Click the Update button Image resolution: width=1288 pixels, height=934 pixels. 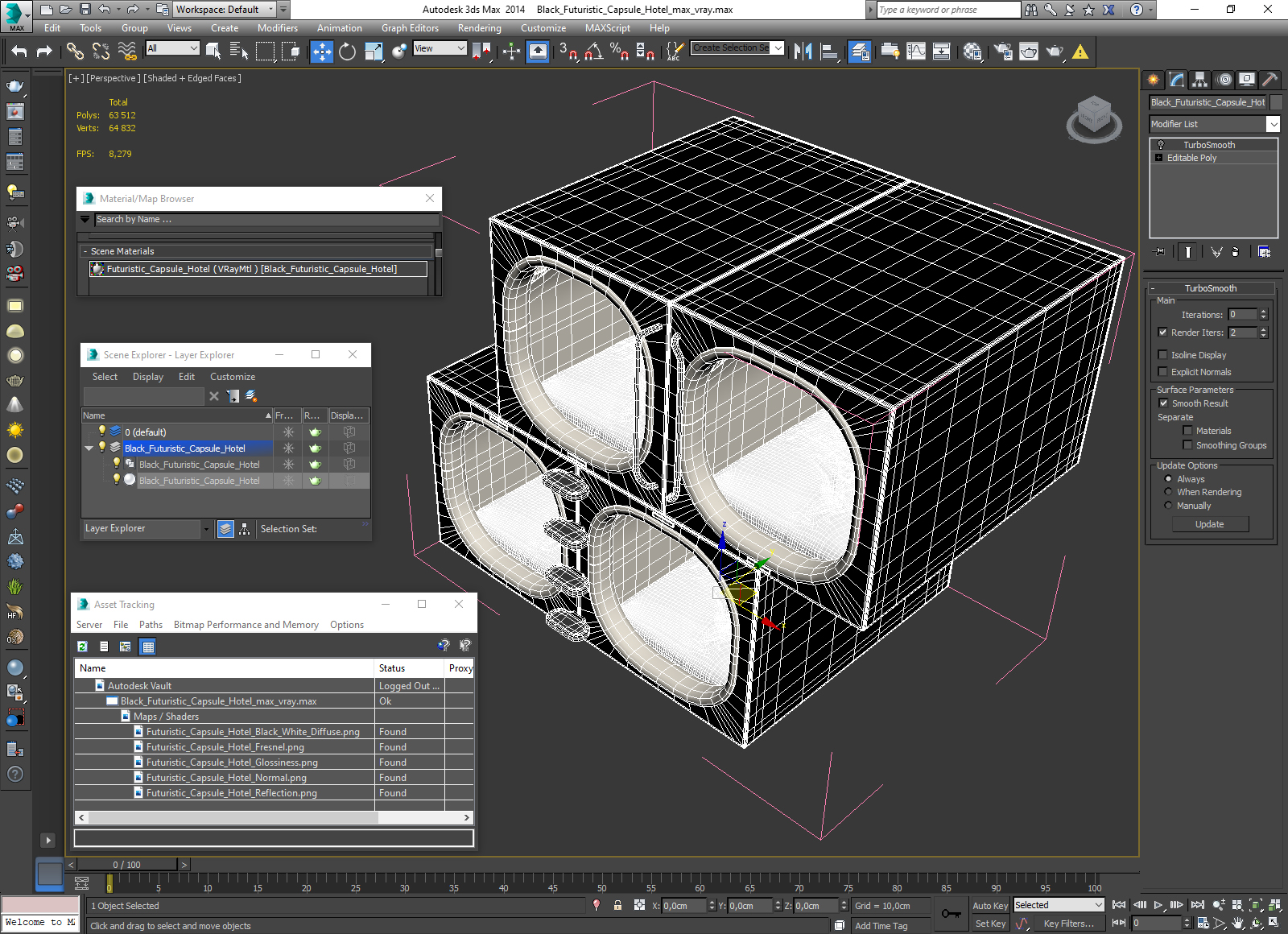pyautogui.click(x=1210, y=524)
